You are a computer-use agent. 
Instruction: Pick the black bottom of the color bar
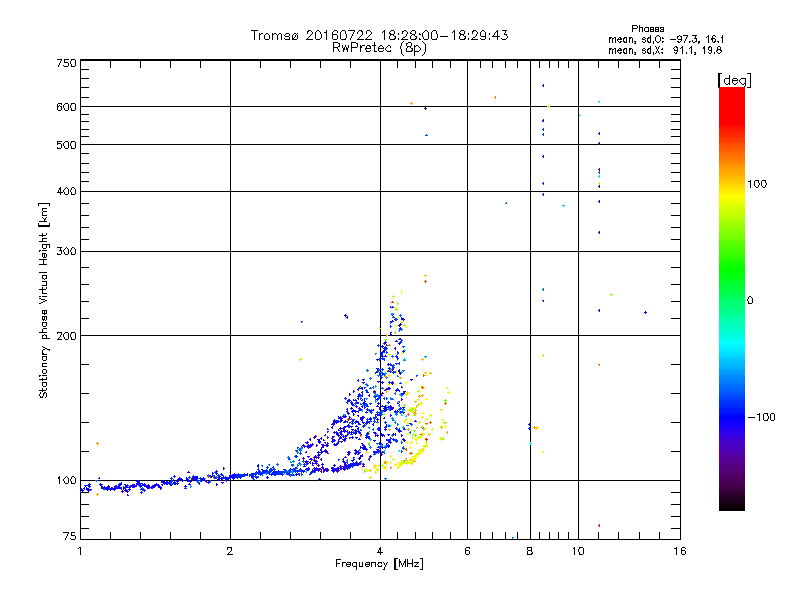point(732,503)
